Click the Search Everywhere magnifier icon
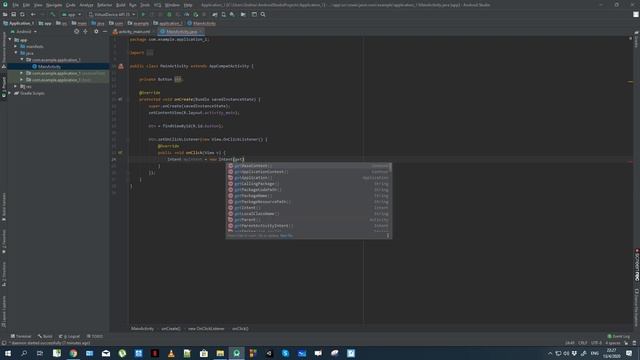The height and width of the screenshot is (360, 640). tap(263, 14)
